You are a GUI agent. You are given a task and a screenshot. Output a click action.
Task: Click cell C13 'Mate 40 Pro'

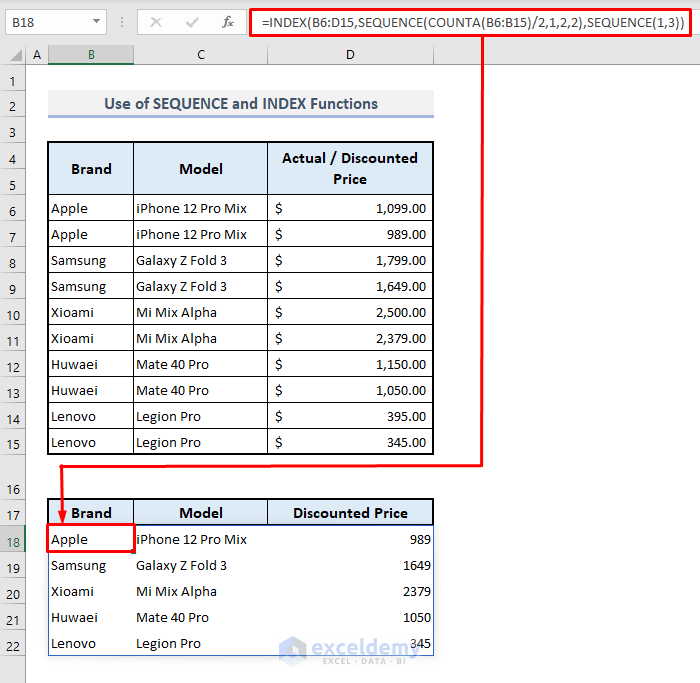[x=201, y=390]
